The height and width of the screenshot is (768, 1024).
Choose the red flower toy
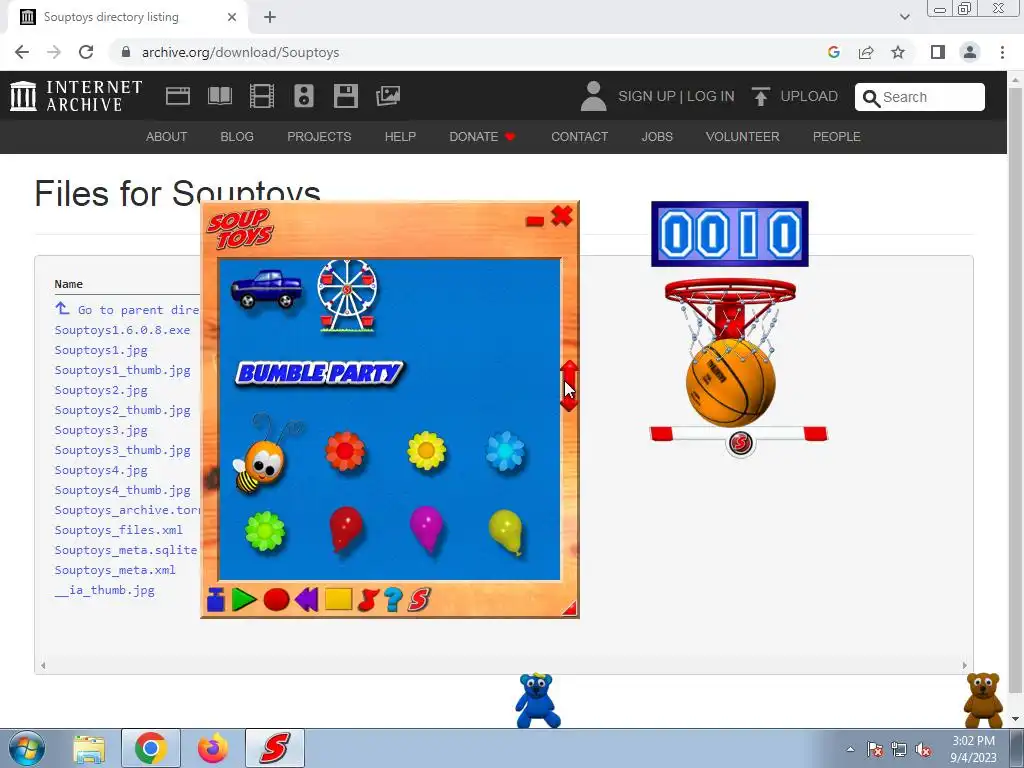(x=345, y=451)
